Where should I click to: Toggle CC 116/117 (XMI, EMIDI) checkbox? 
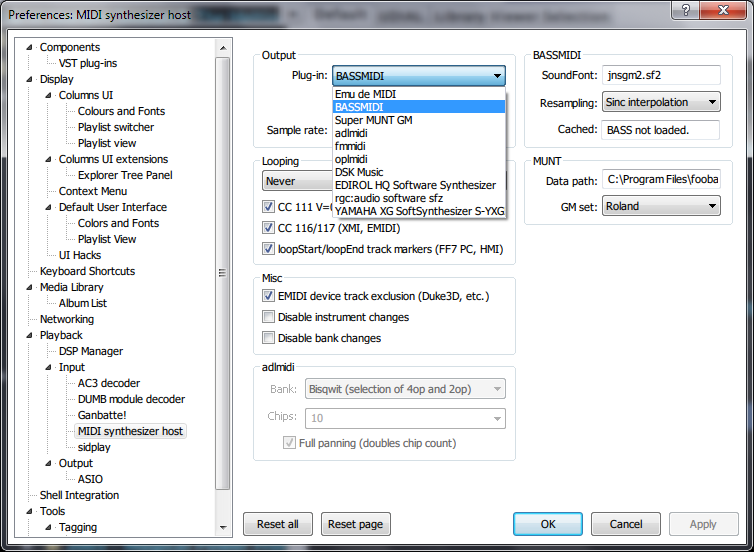coord(268,227)
